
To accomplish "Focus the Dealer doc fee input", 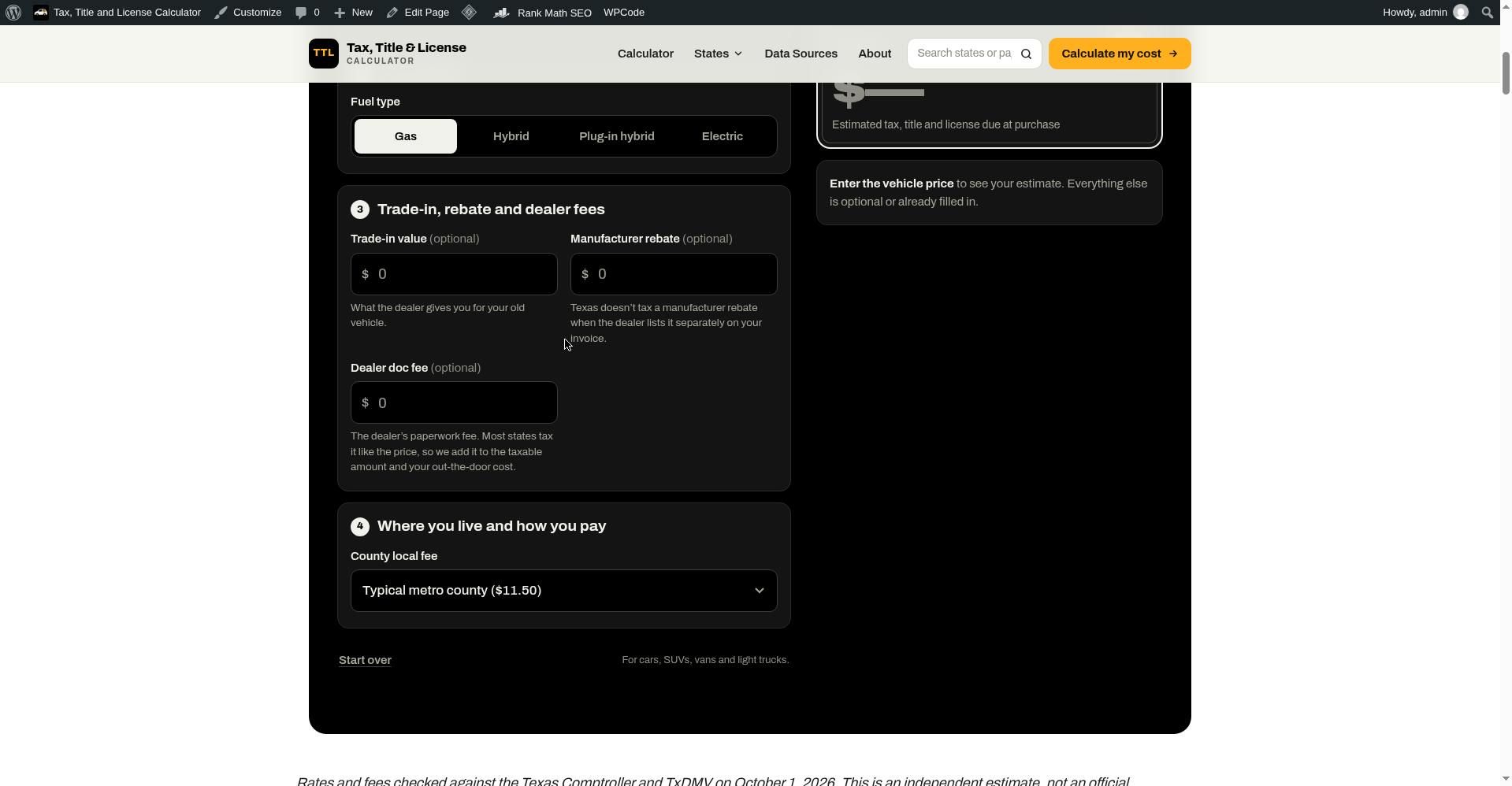I will click(x=454, y=403).
